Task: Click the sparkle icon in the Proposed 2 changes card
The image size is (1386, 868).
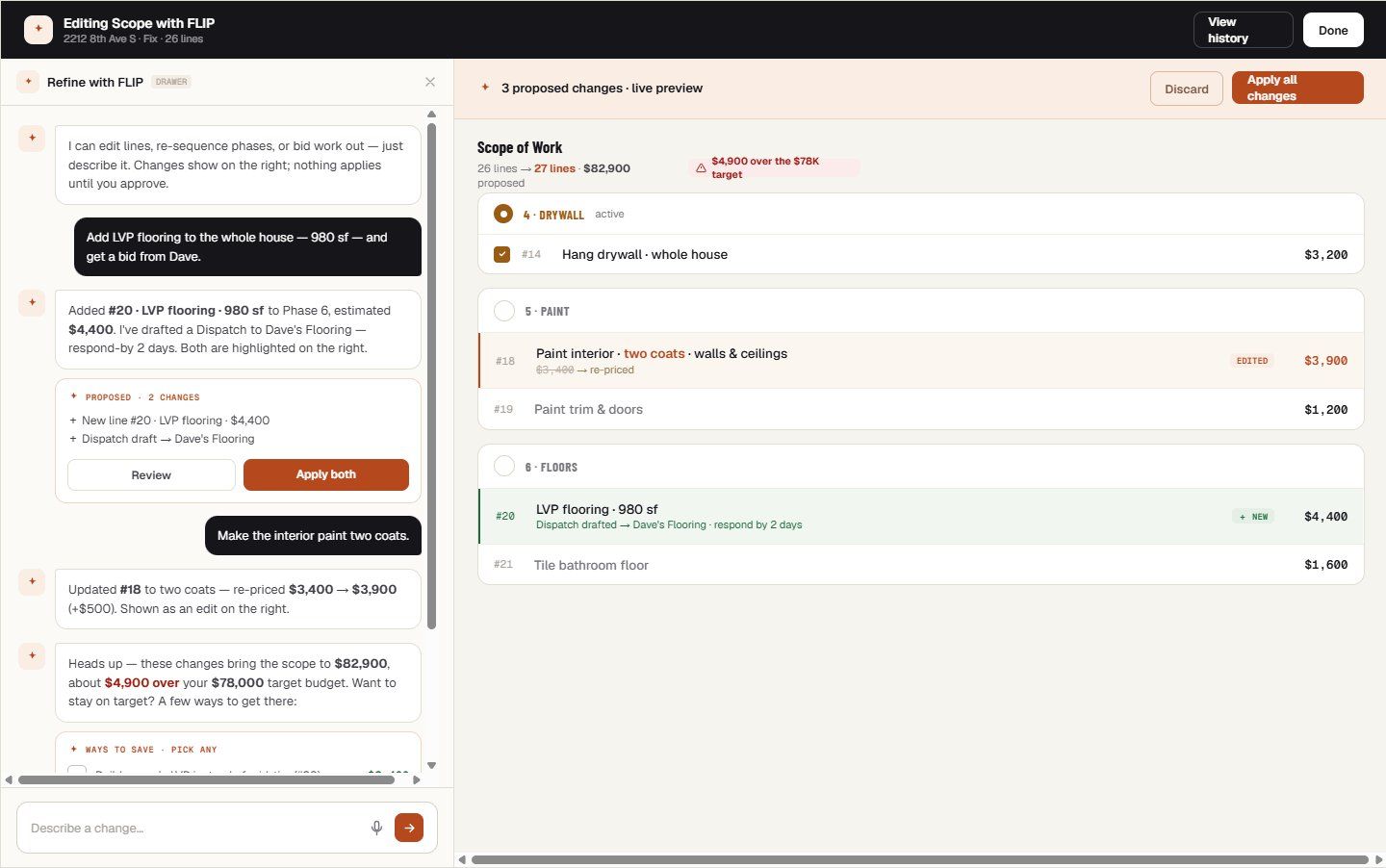Action: point(74,396)
